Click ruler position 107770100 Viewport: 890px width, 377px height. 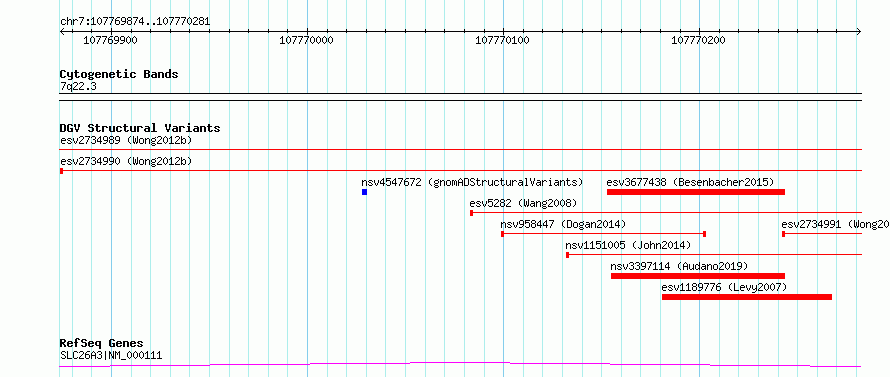click(502, 40)
